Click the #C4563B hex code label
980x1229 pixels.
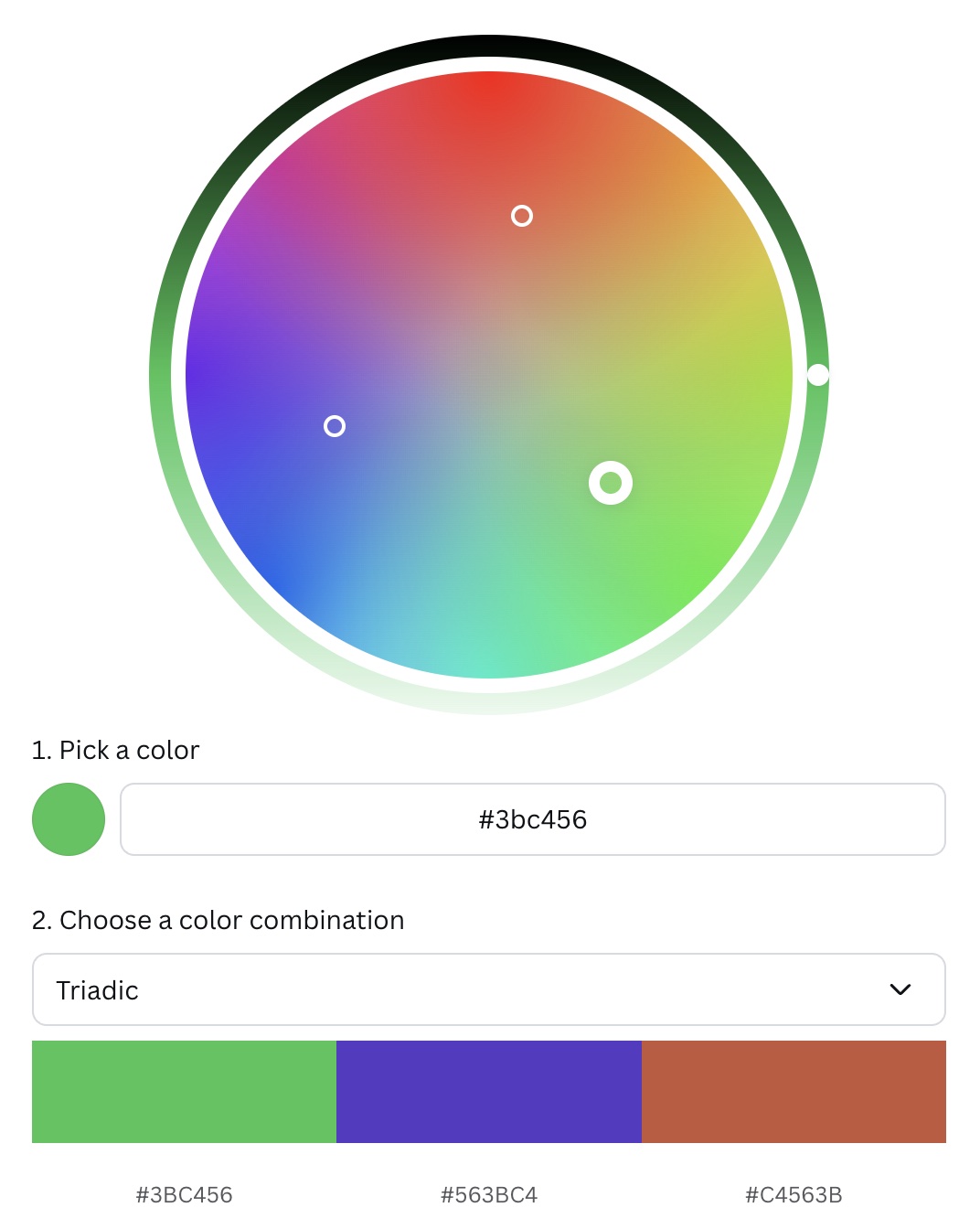(x=794, y=1194)
